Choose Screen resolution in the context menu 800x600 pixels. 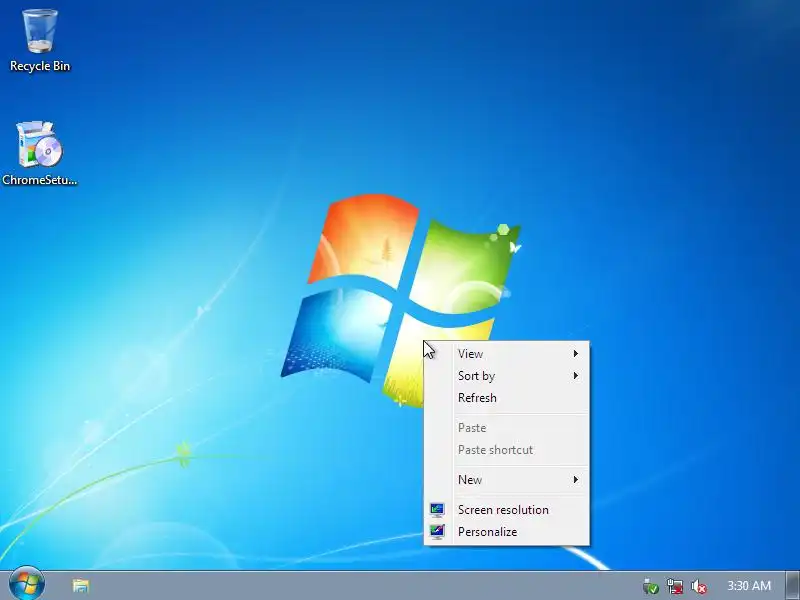click(x=507, y=510)
